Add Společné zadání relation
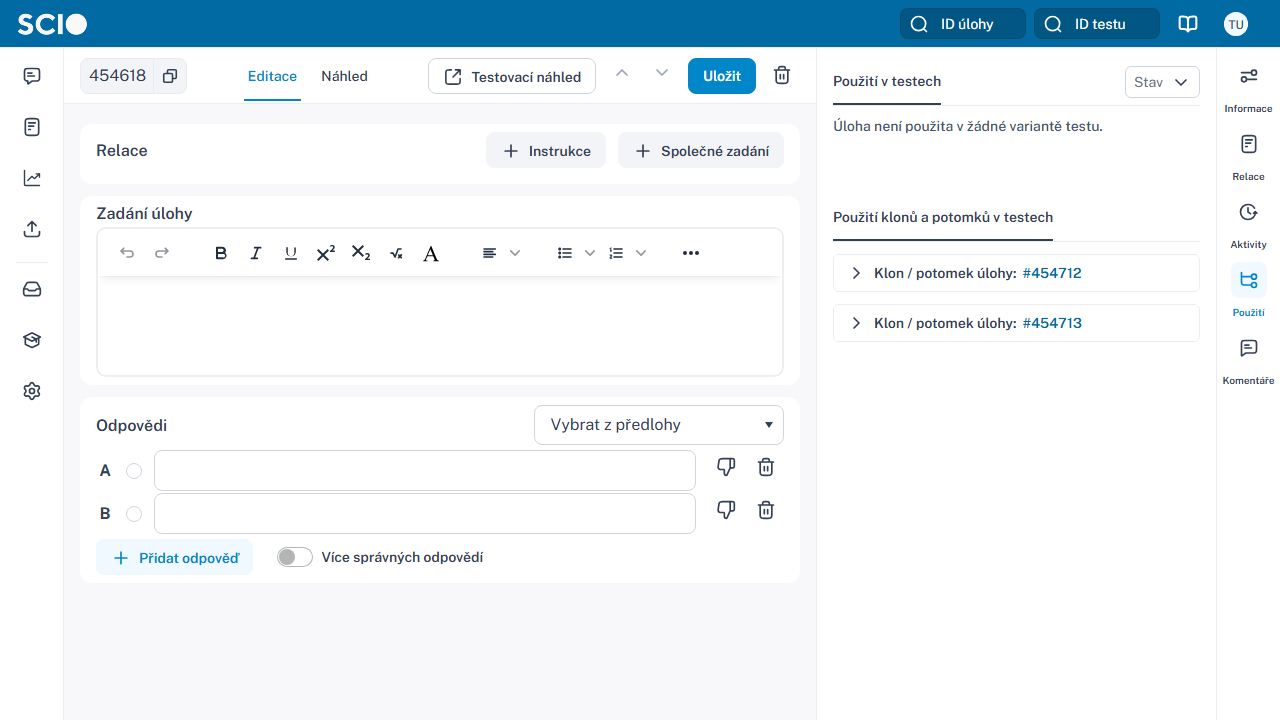Image resolution: width=1280 pixels, height=720 pixels. click(701, 151)
